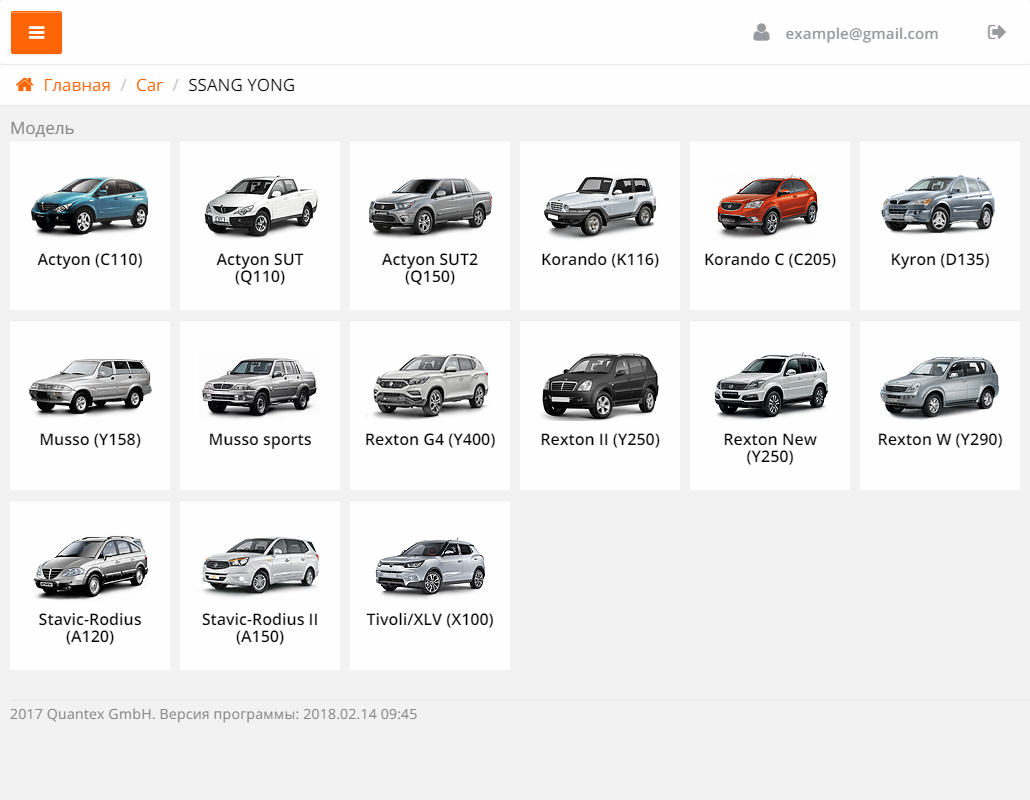Open the Rexton G4 (Y400) thumbnail
This screenshot has height=800, width=1030.
point(430,385)
